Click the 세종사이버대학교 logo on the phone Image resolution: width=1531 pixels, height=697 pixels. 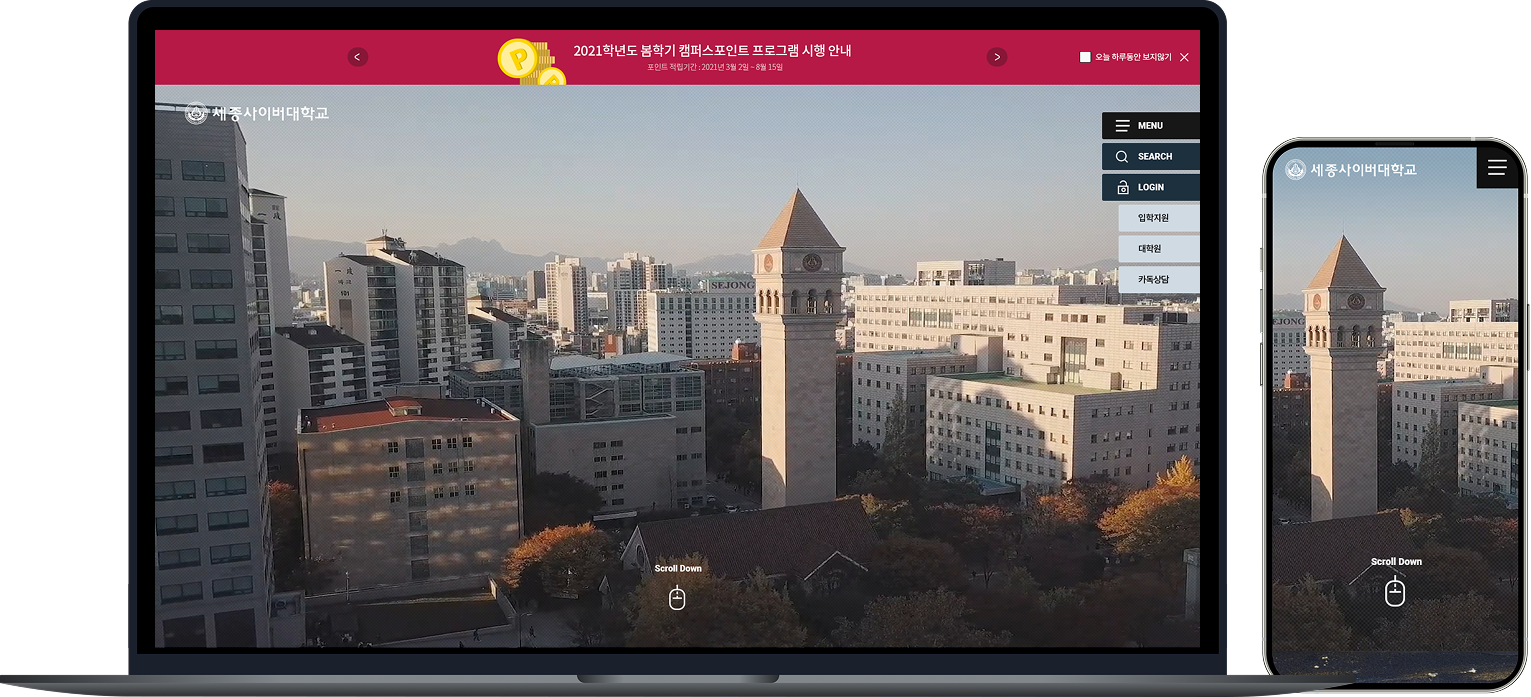click(1351, 170)
